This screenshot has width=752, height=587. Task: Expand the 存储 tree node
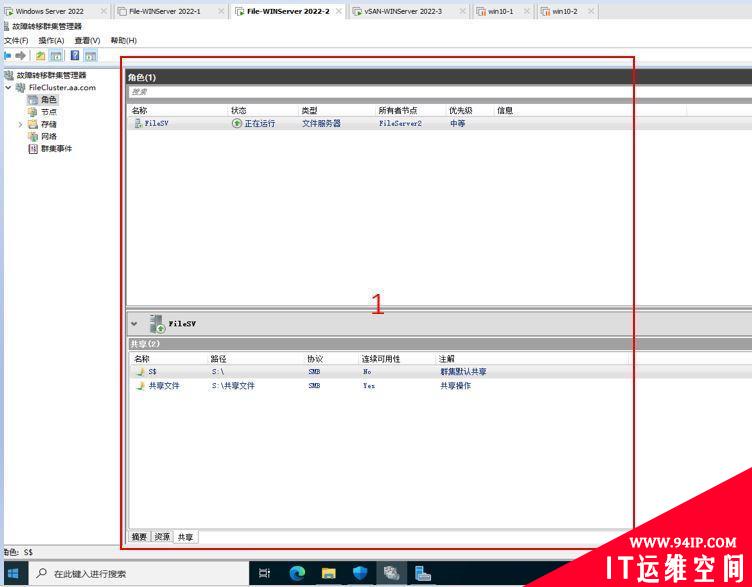coord(20,124)
